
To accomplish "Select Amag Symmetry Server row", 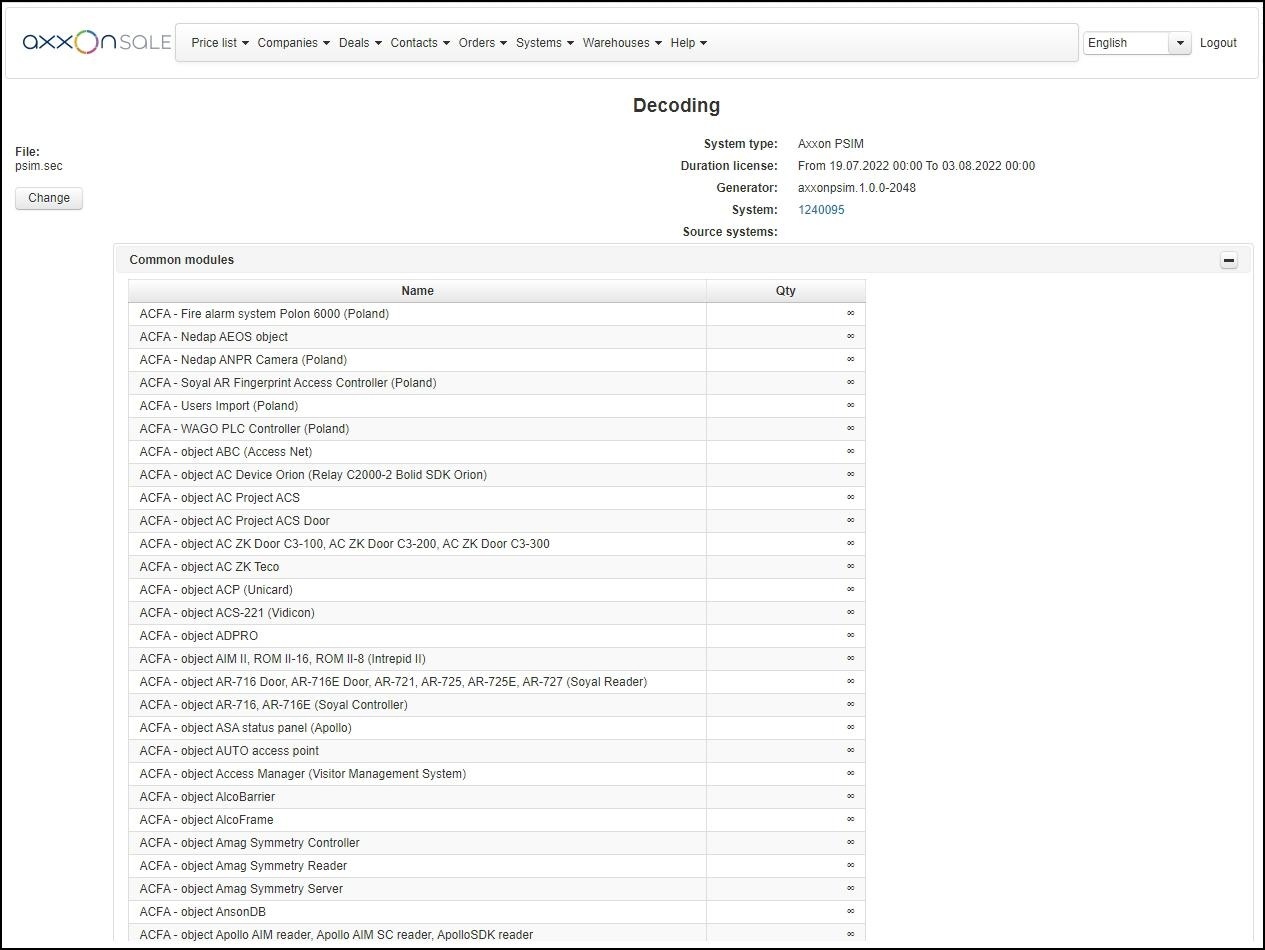I will [497, 889].
